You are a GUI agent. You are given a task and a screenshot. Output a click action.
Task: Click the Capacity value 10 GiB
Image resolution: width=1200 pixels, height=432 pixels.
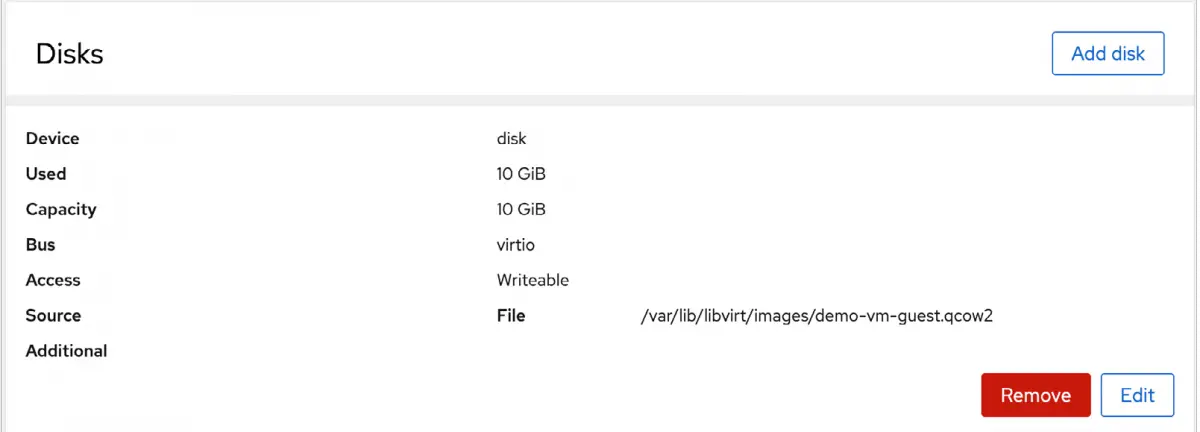[x=521, y=209]
